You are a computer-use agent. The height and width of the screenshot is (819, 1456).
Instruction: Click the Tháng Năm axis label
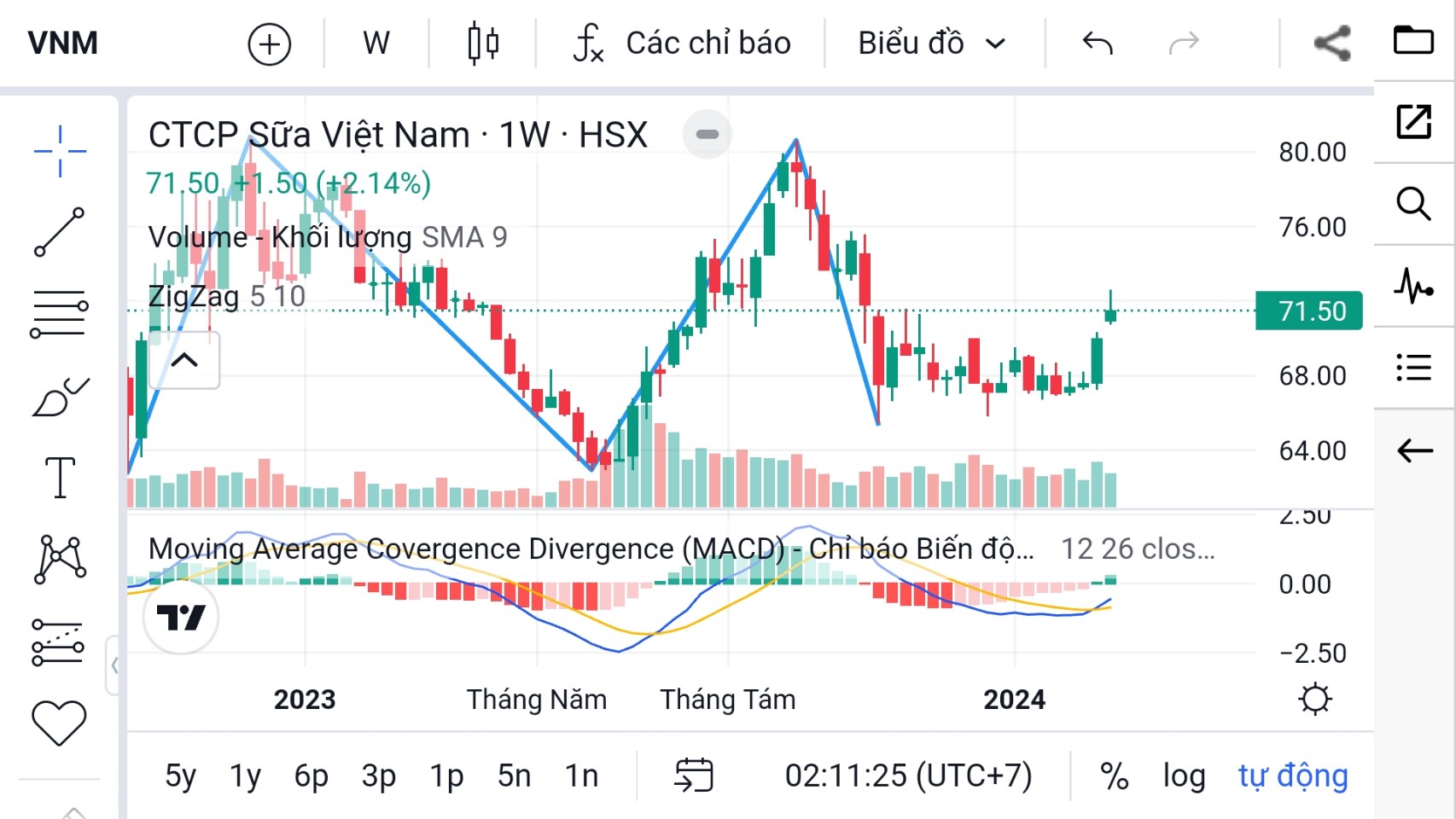[x=537, y=700]
